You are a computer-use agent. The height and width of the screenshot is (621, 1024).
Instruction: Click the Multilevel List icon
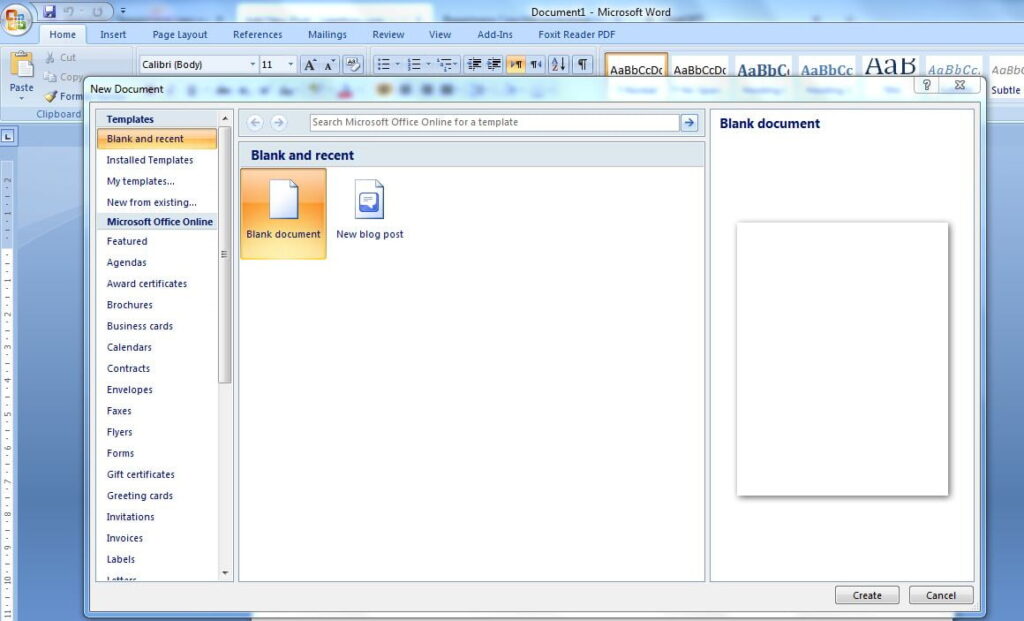point(444,64)
